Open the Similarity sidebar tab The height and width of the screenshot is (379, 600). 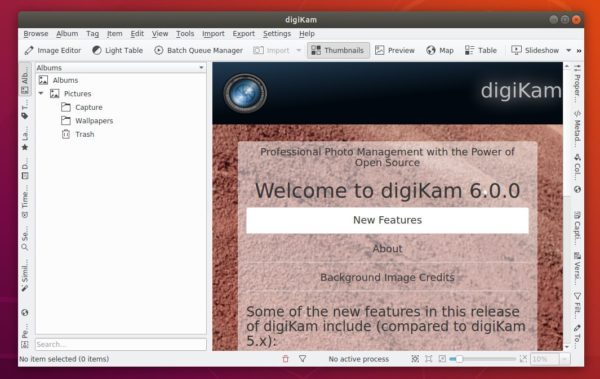tap(25, 275)
